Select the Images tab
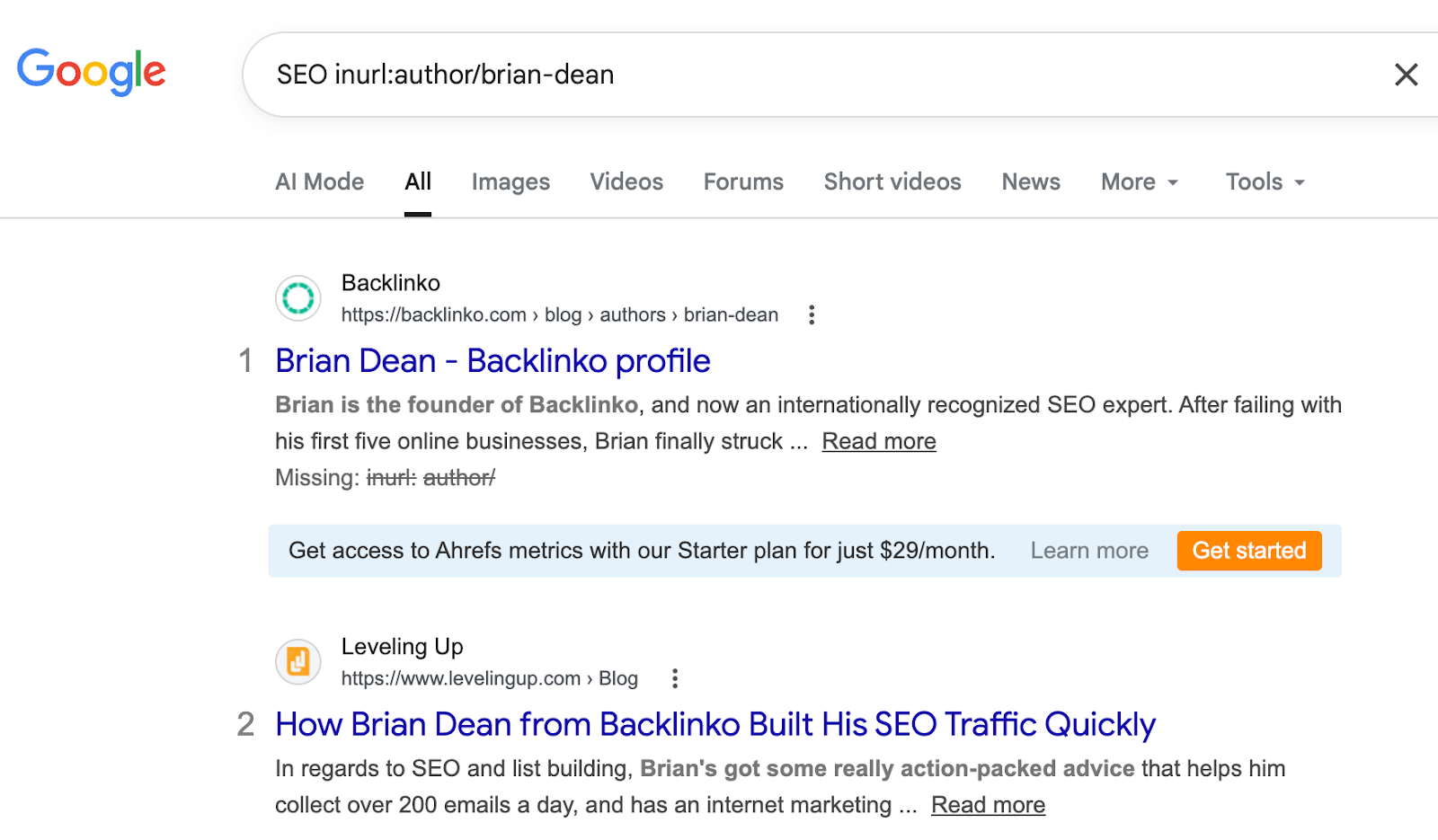 [510, 182]
